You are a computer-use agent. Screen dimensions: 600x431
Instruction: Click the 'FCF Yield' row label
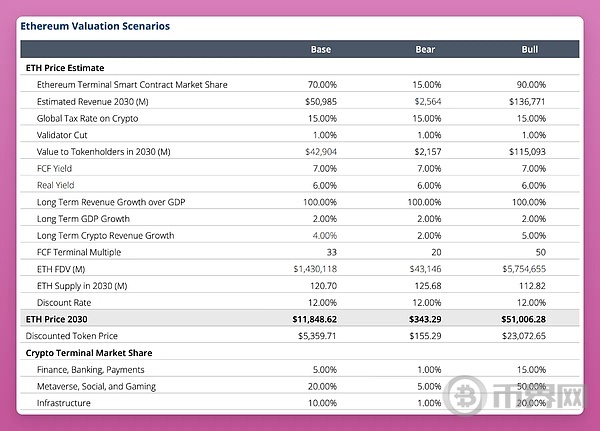pyautogui.click(x=54, y=168)
